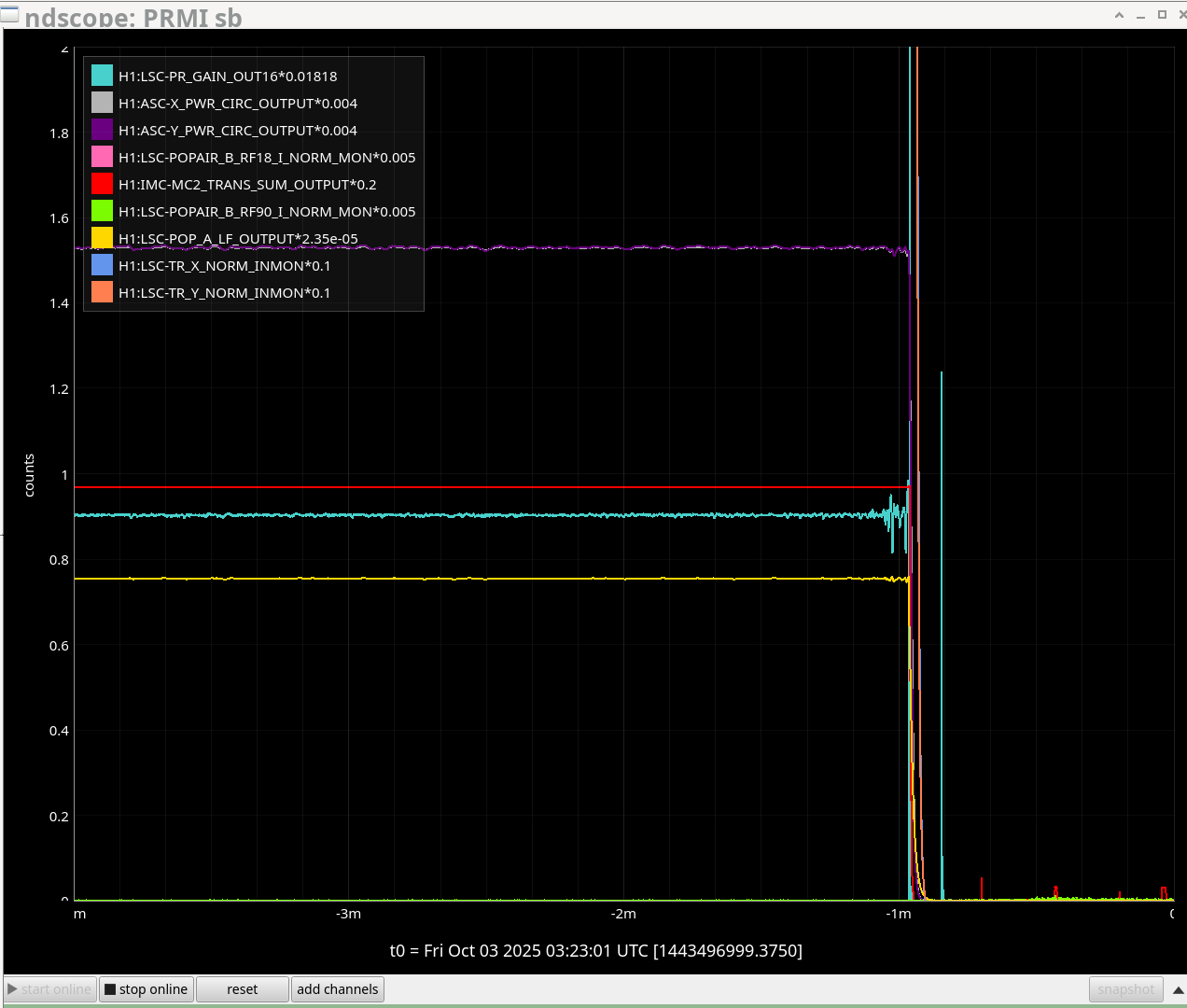The width and height of the screenshot is (1187, 1008).
Task: Select the pink POPAIR_B_RF18 legend swatch
Action: (103, 158)
